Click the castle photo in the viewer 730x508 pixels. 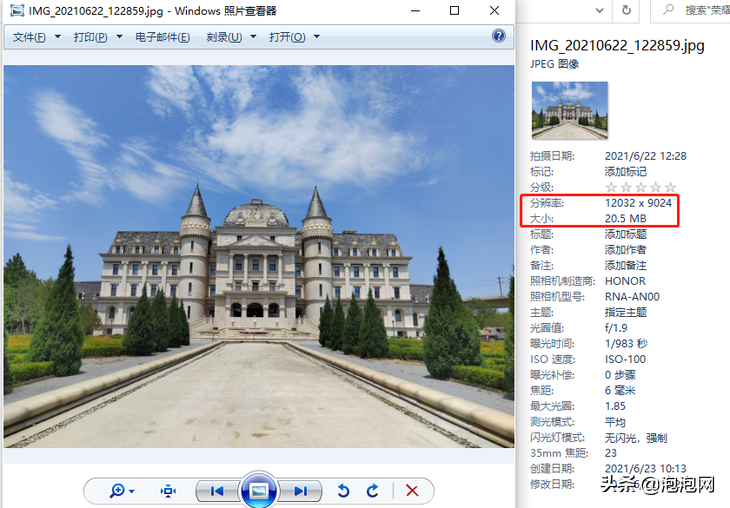pos(259,257)
